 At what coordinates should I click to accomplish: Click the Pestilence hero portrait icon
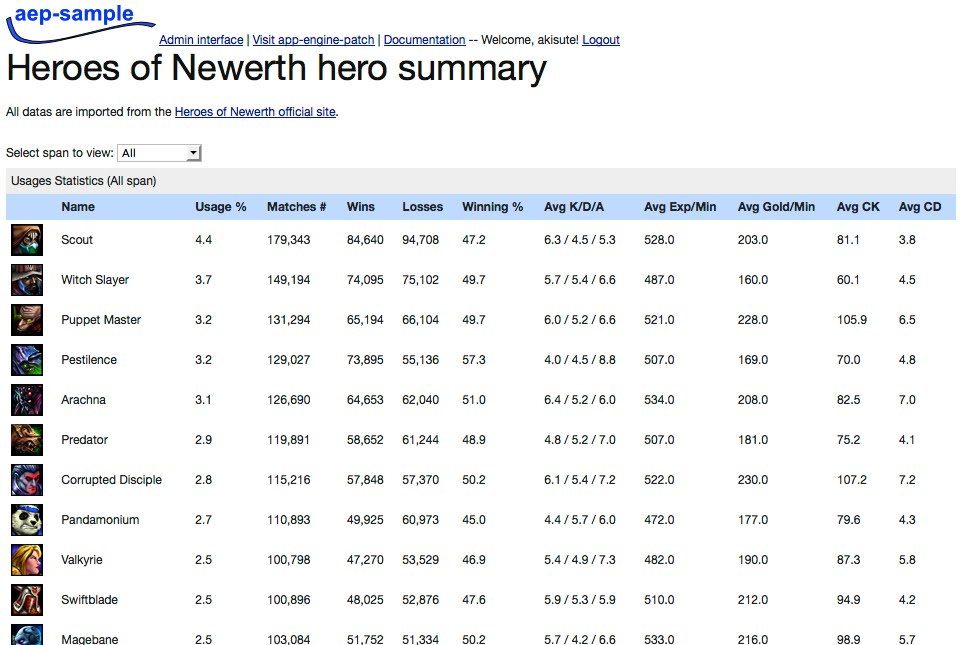coord(27,360)
